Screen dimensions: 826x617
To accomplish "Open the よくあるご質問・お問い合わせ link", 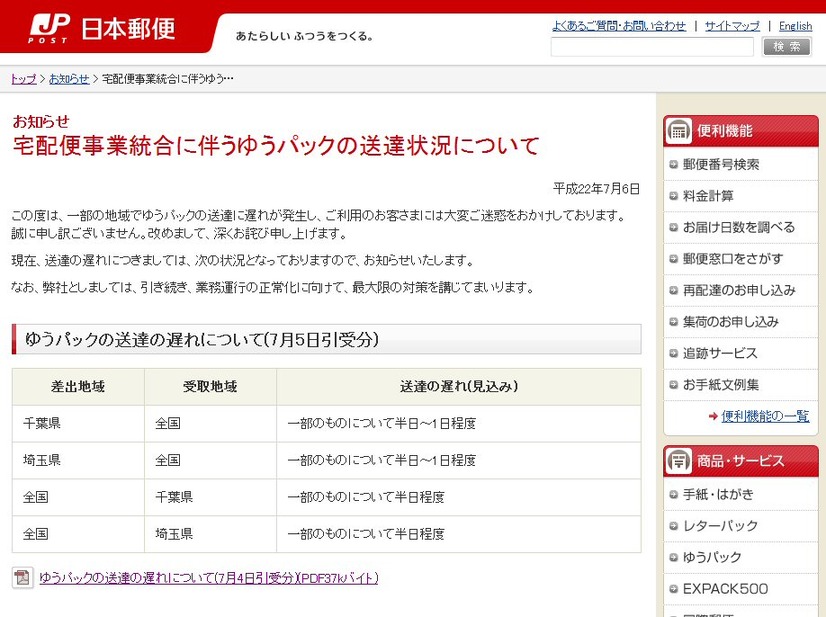I will click(619, 26).
